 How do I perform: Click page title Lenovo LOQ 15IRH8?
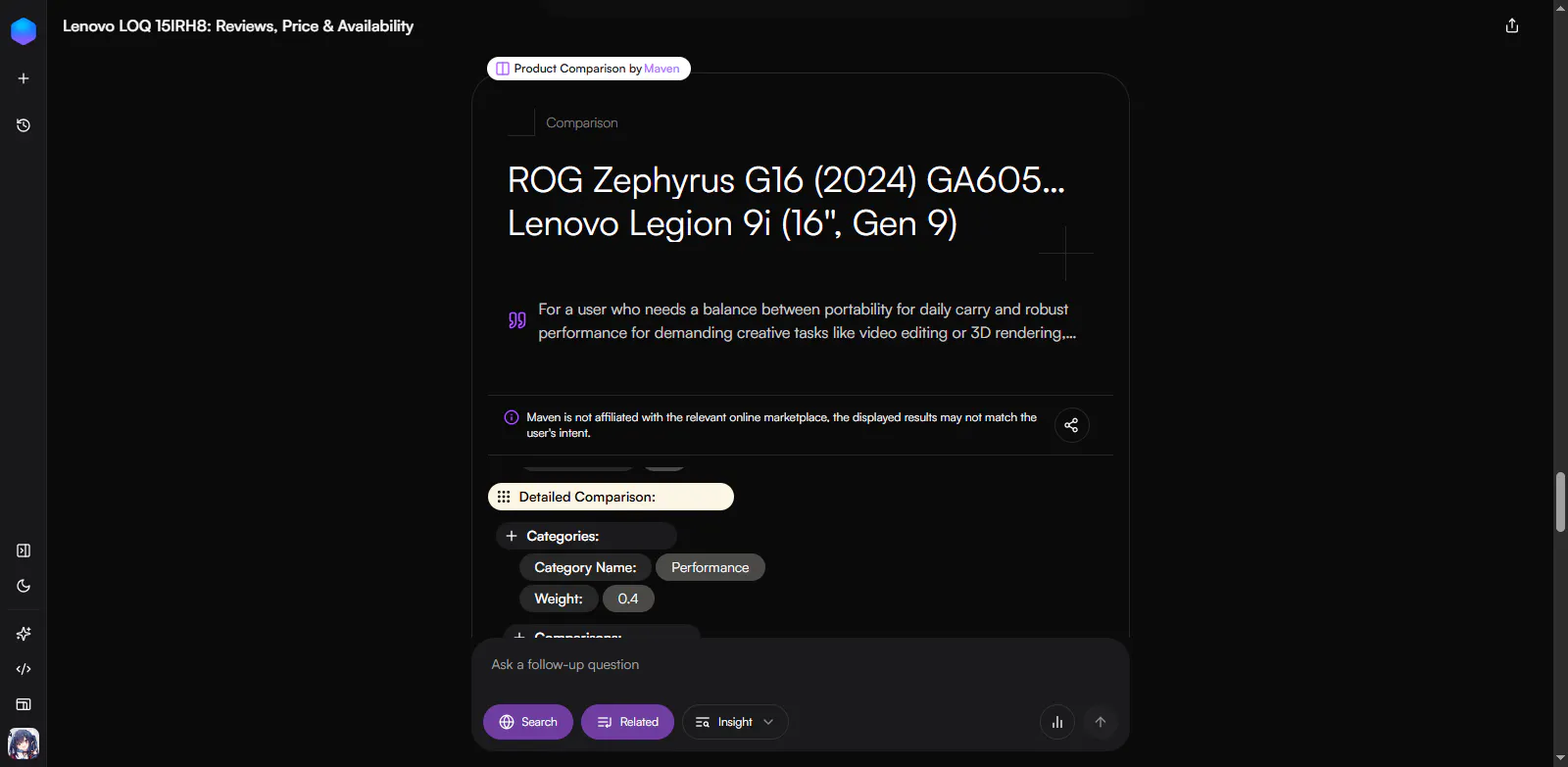point(238,26)
